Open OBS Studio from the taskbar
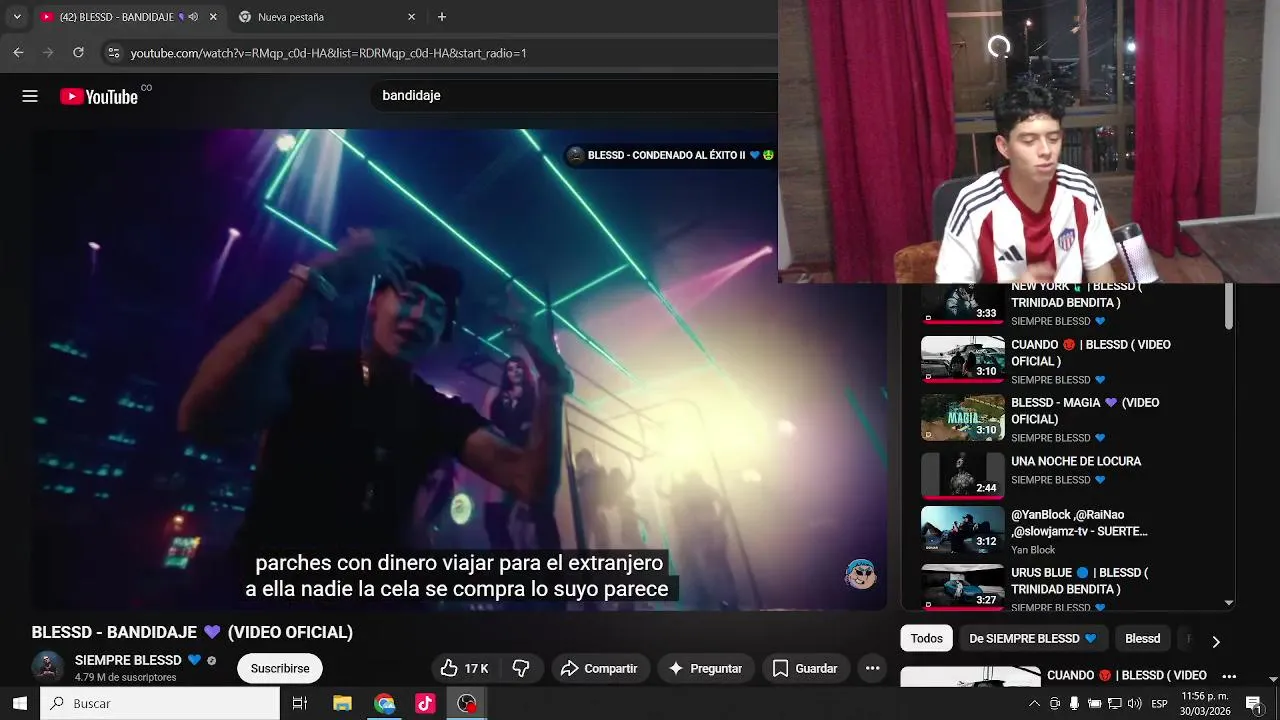 coord(467,703)
